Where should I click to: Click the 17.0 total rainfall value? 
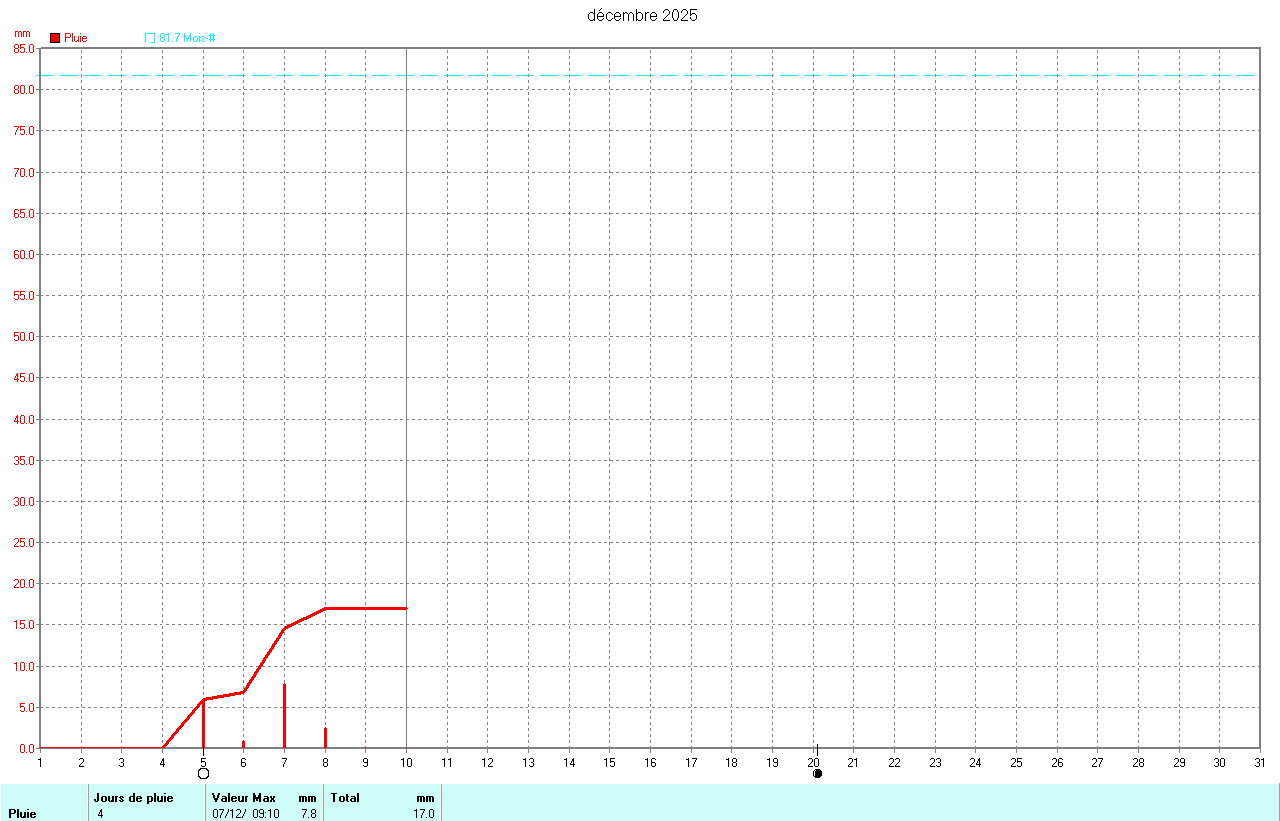click(x=424, y=814)
